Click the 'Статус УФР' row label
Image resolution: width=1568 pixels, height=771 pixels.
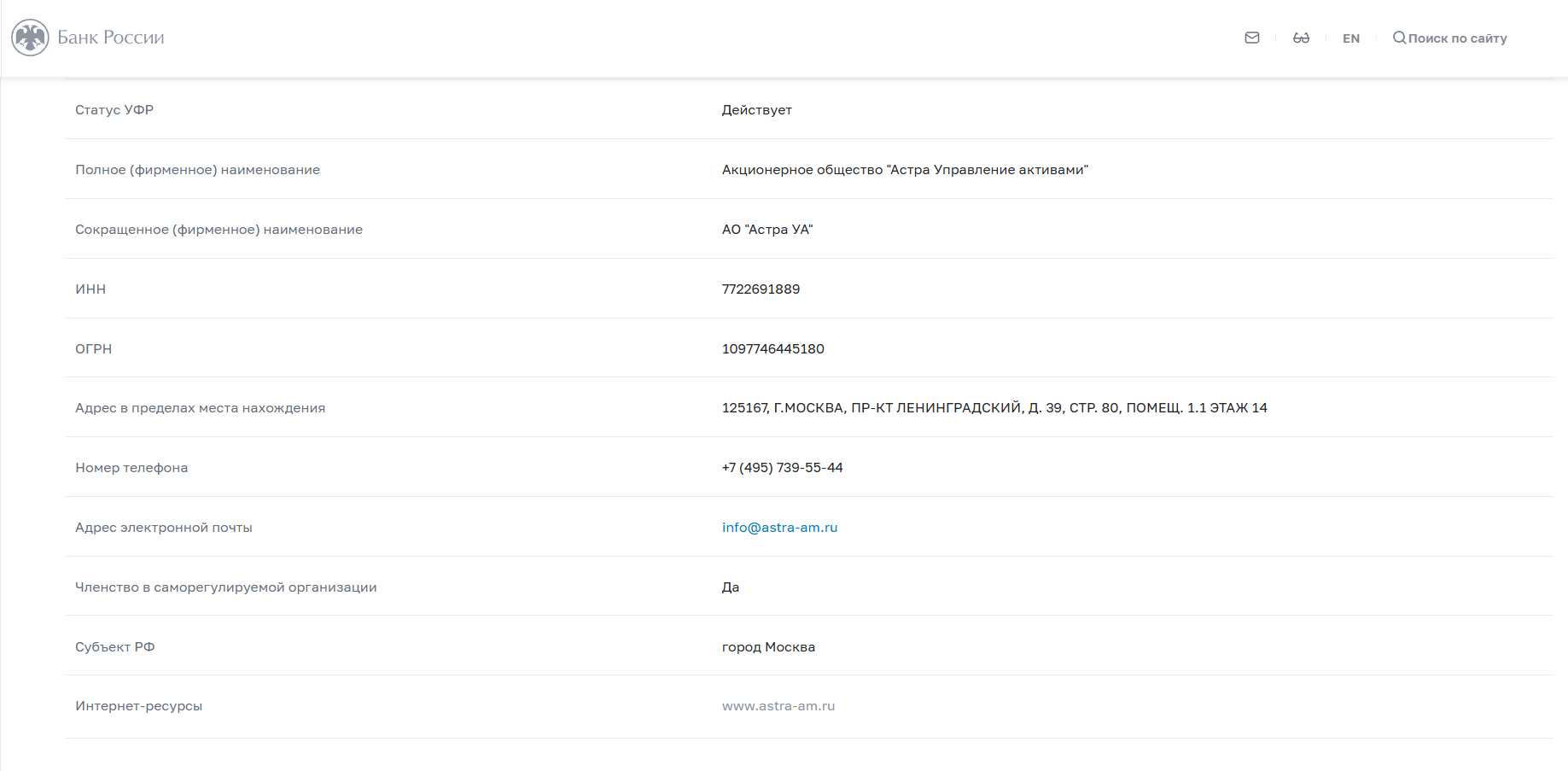click(114, 110)
